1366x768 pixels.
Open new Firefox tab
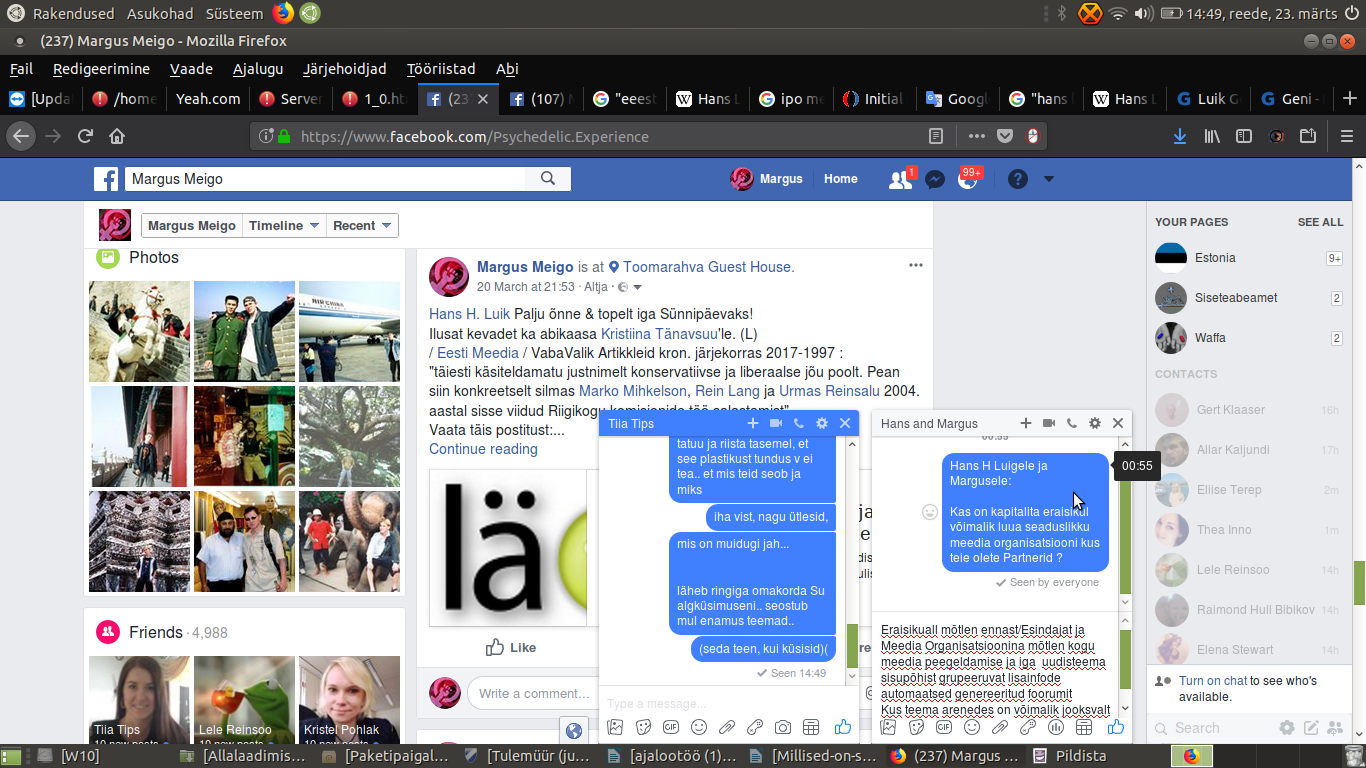[1349, 98]
